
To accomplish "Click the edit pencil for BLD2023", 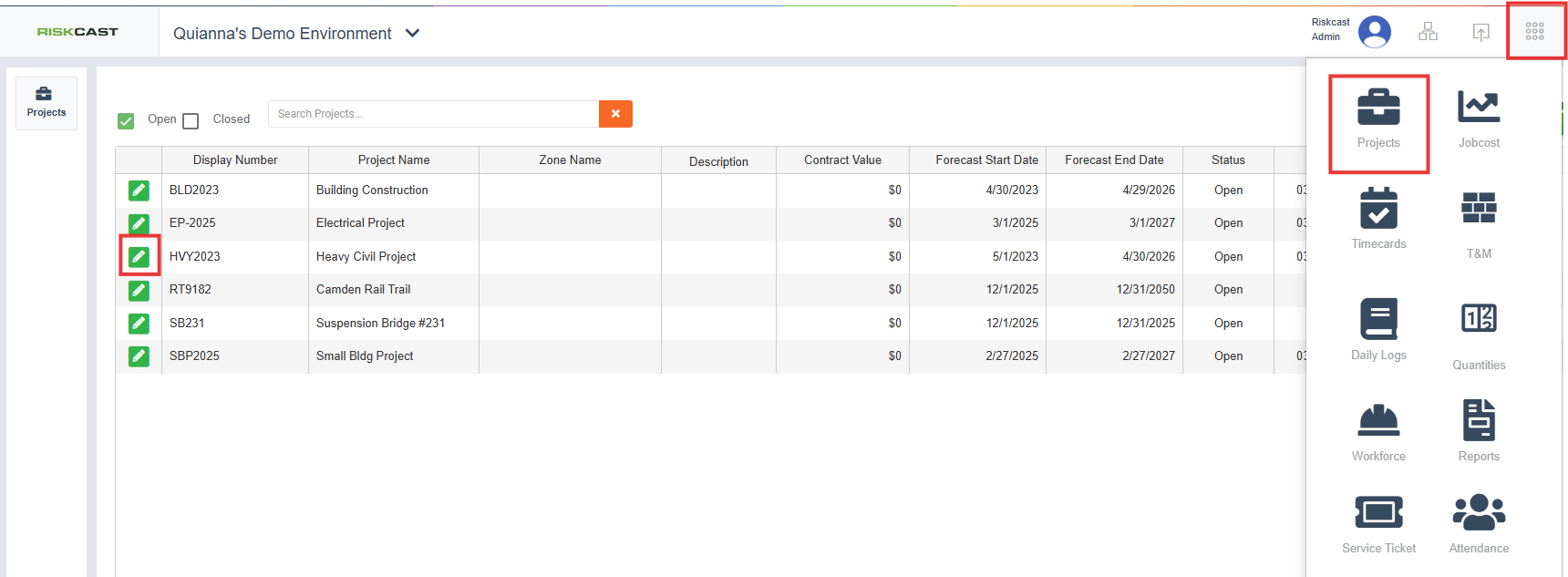I will coord(139,190).
